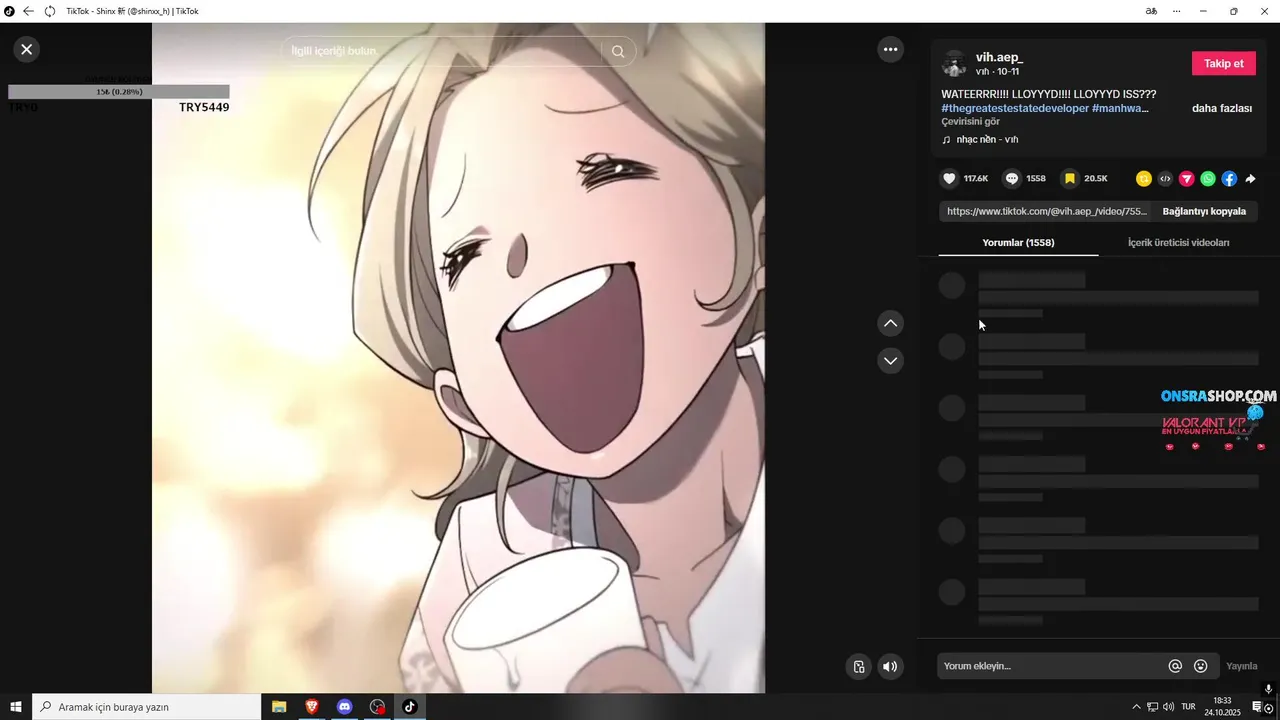Open Brave browser from taskbar
Image resolution: width=1280 pixels, height=720 pixels.
[x=312, y=707]
